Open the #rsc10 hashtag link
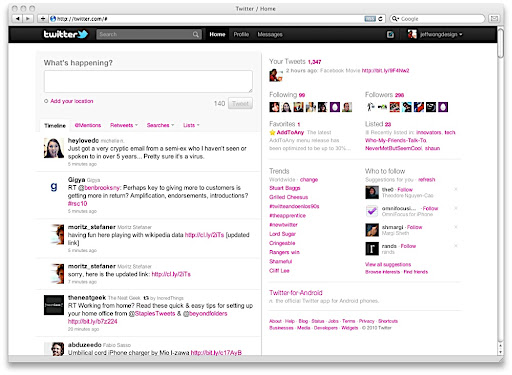Screen dimensions: 512x375 (x=77, y=203)
